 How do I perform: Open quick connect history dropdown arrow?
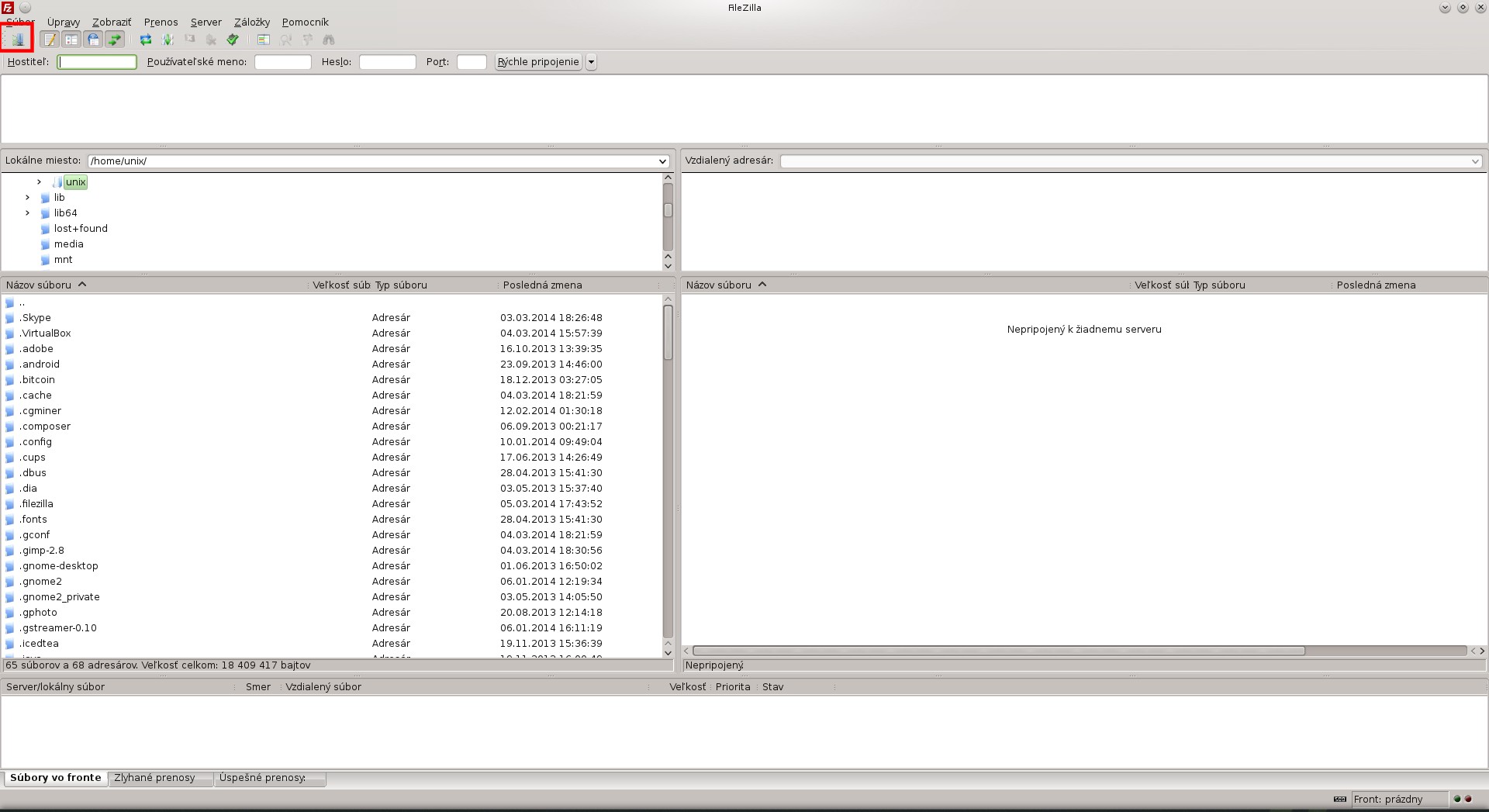coord(591,62)
